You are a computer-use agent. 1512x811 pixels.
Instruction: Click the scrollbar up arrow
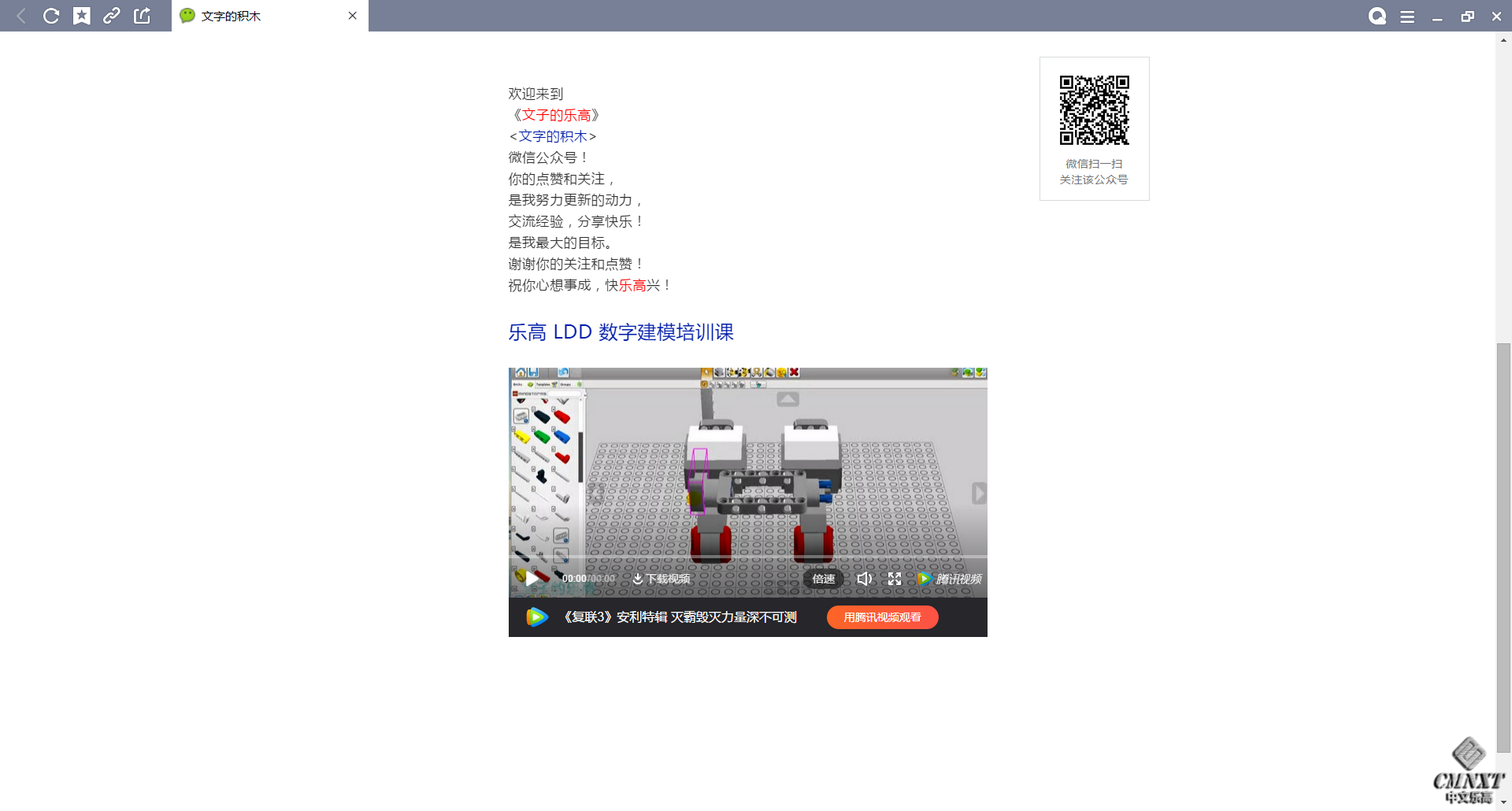click(x=1504, y=39)
